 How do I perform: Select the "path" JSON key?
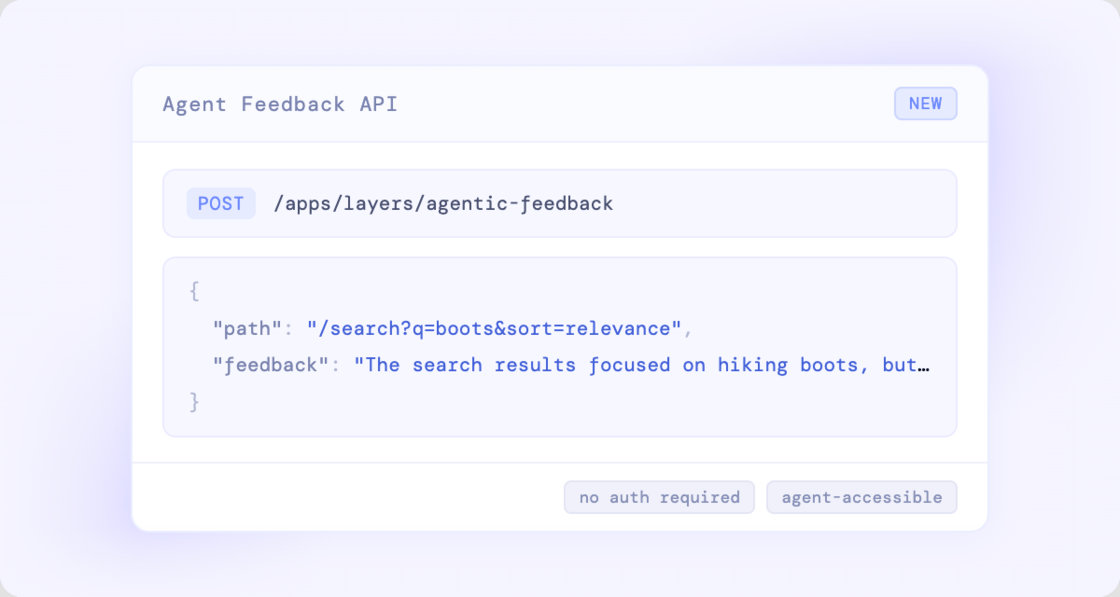coord(247,328)
